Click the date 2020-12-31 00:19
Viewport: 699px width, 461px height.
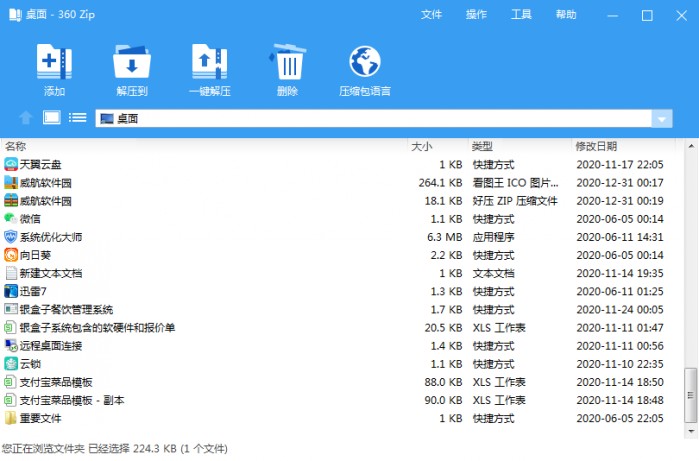click(620, 201)
